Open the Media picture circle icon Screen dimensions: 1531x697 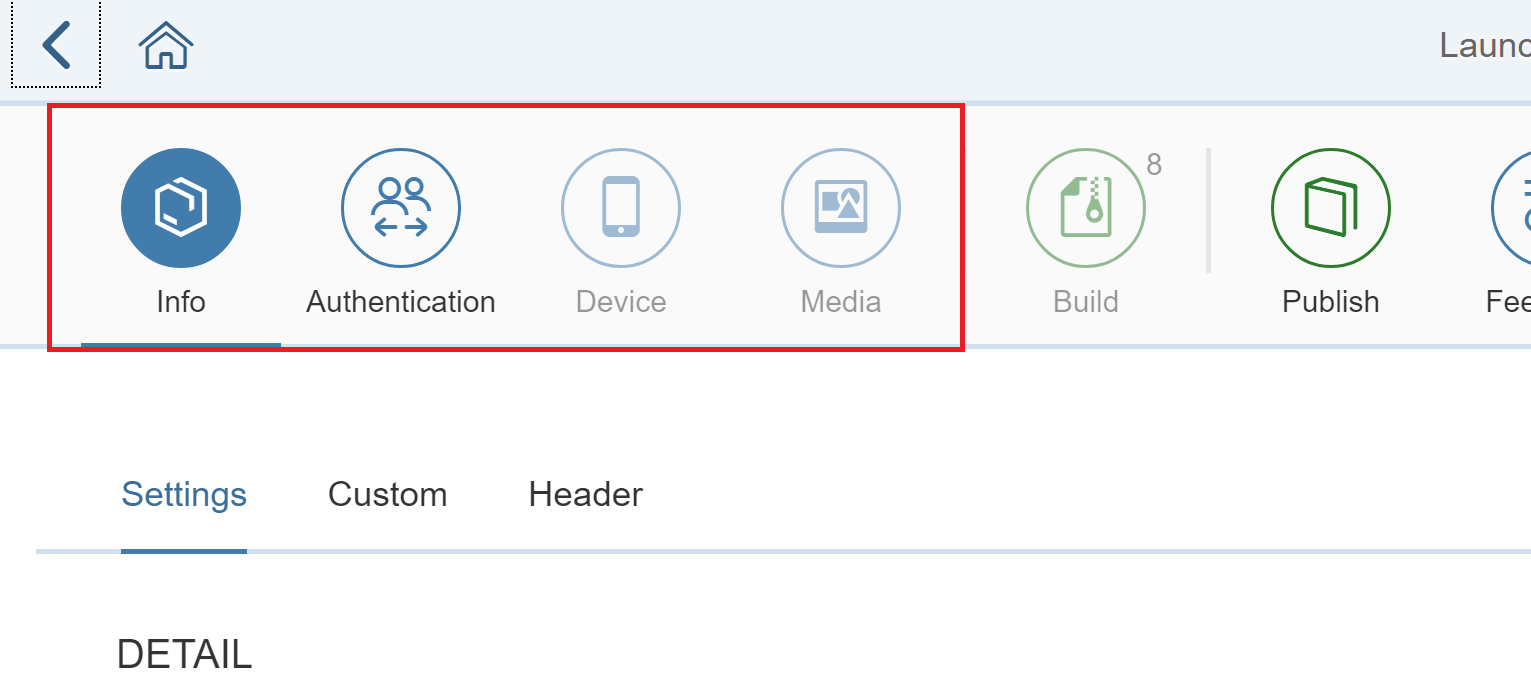[841, 208]
